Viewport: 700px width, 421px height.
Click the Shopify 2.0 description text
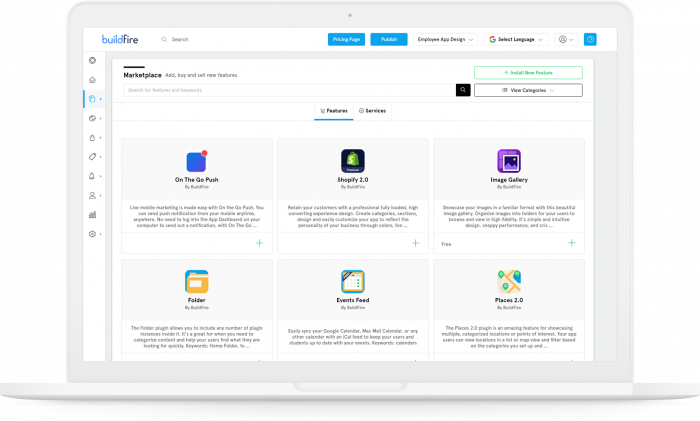pos(353,217)
